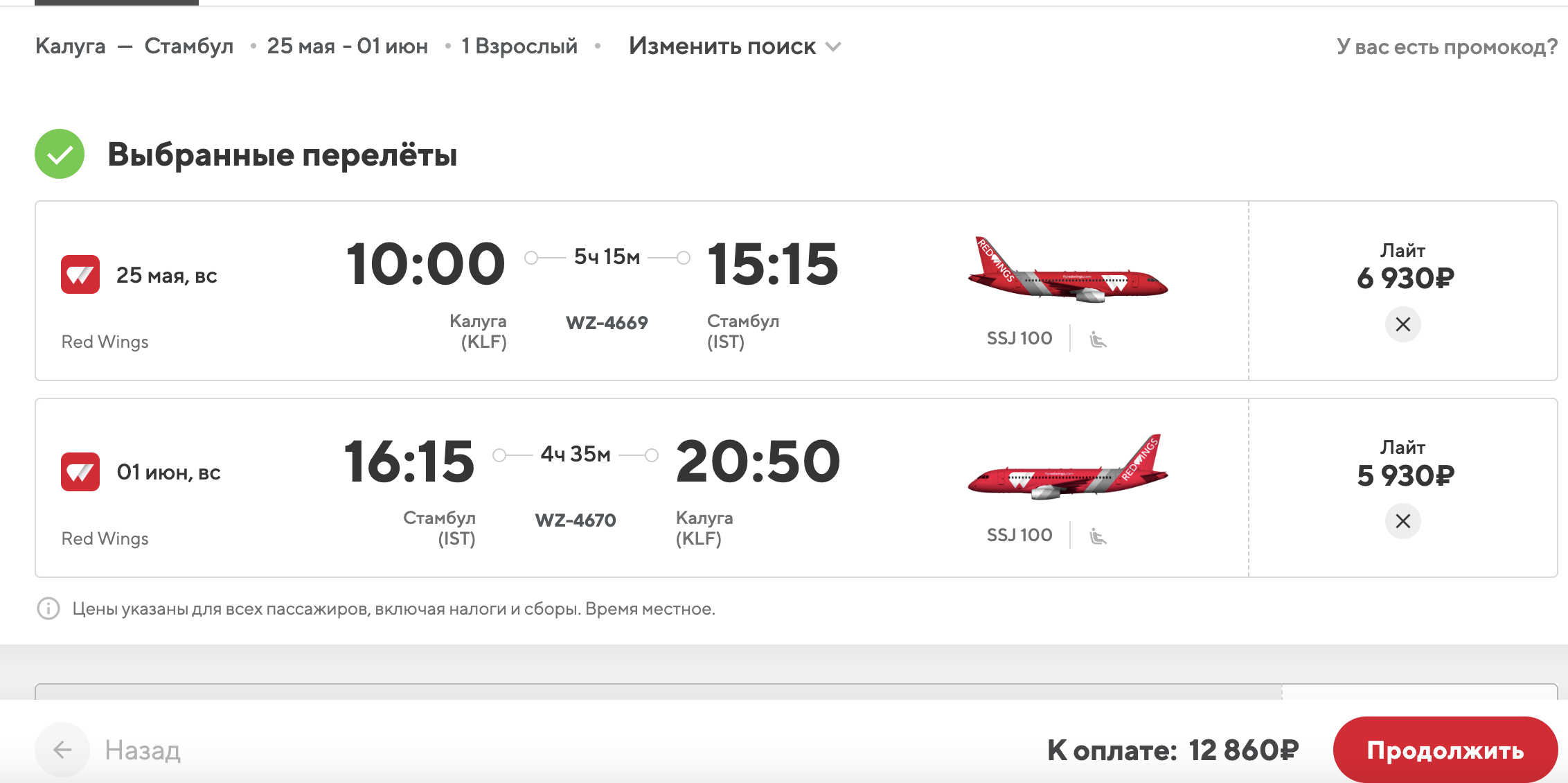Open the У вас есть промокод? link
This screenshot has width=1568, height=783.
coord(1446,46)
